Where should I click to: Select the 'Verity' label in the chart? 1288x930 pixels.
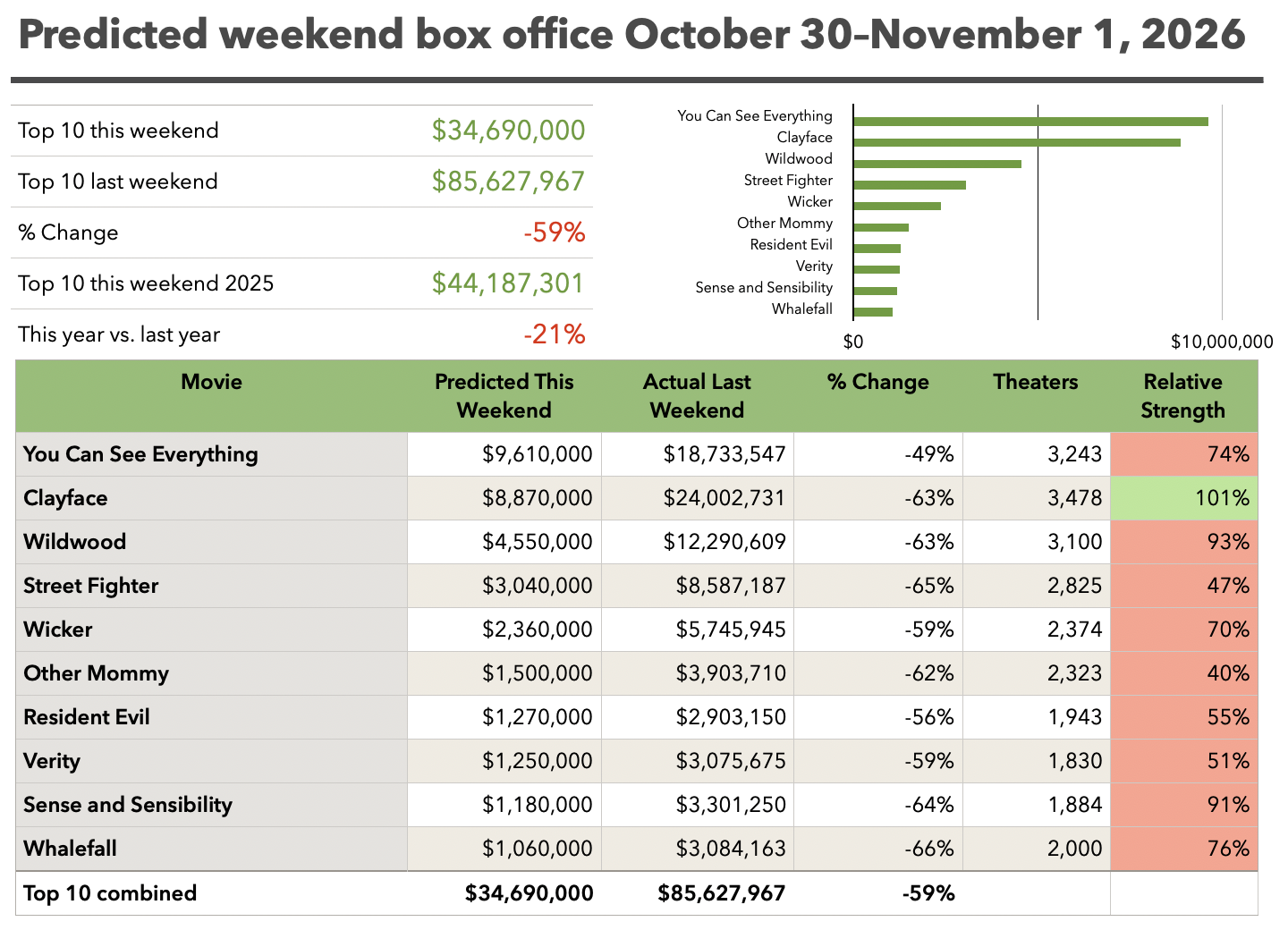[x=814, y=266]
